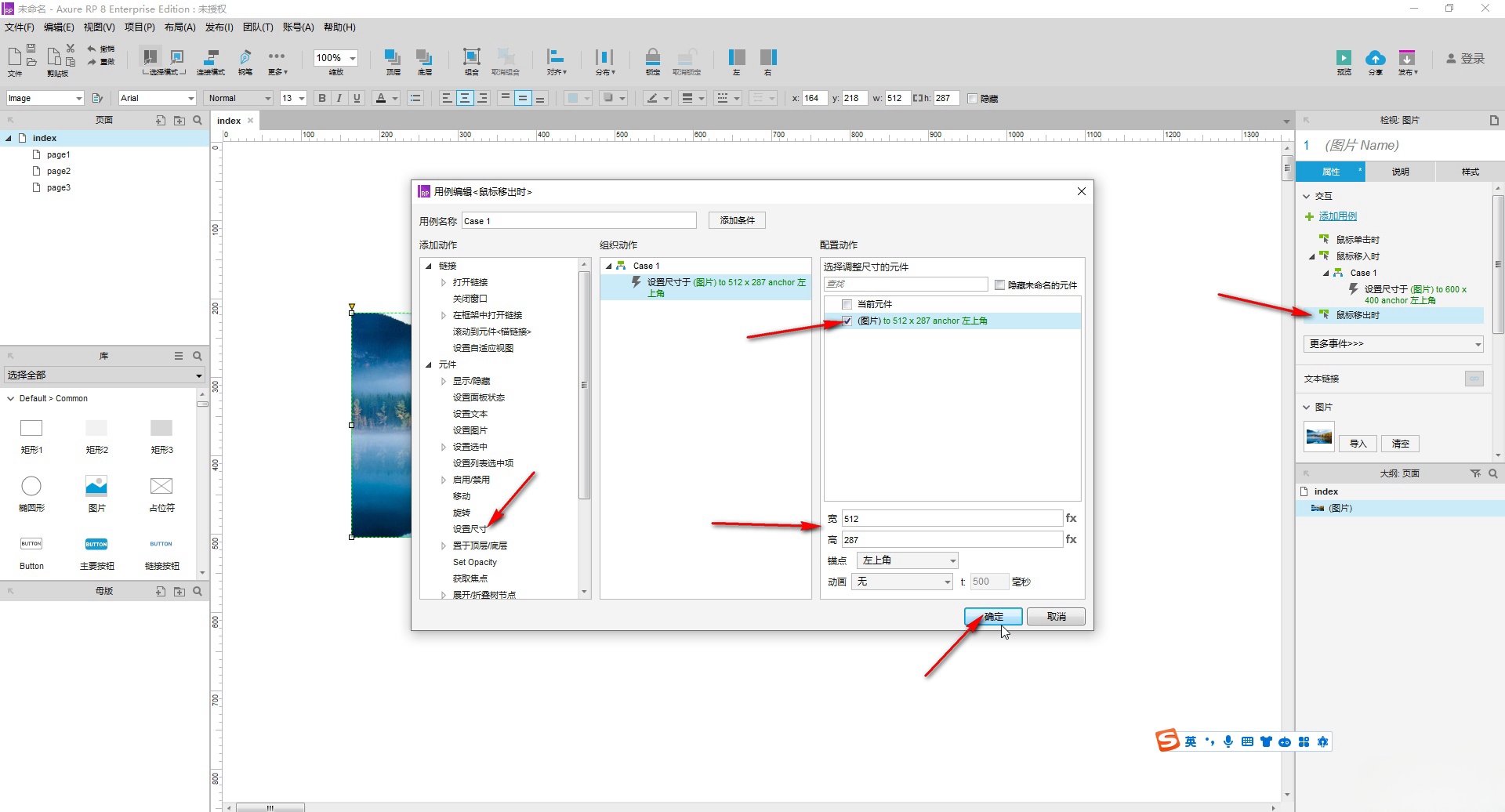Toggle Bold text formatting
This screenshot has height=812, width=1505.
click(x=321, y=99)
